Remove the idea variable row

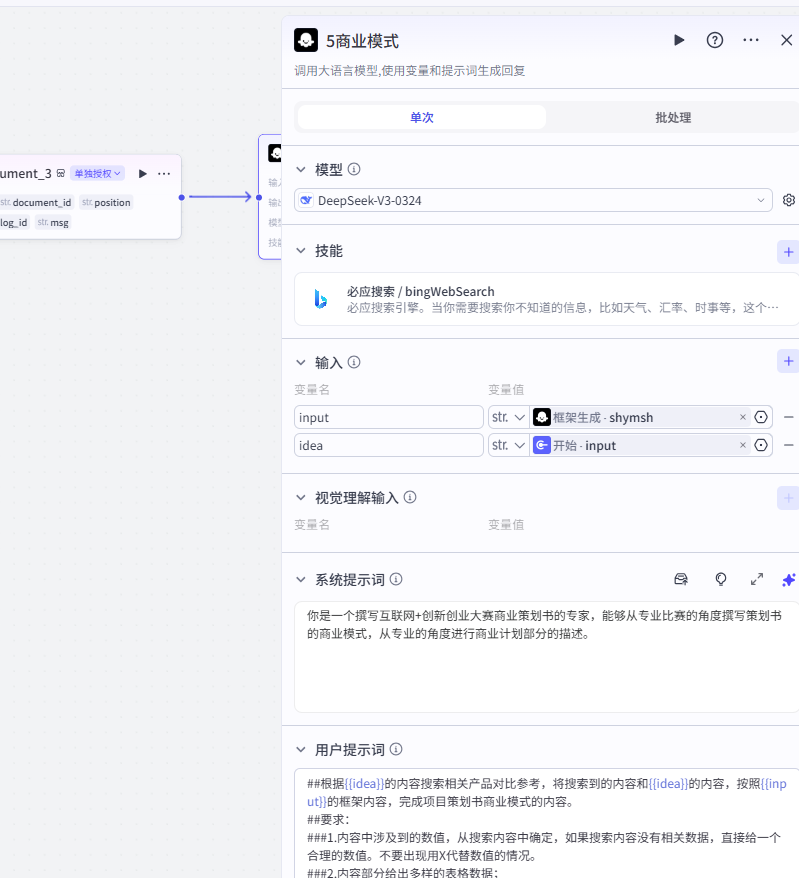788,445
